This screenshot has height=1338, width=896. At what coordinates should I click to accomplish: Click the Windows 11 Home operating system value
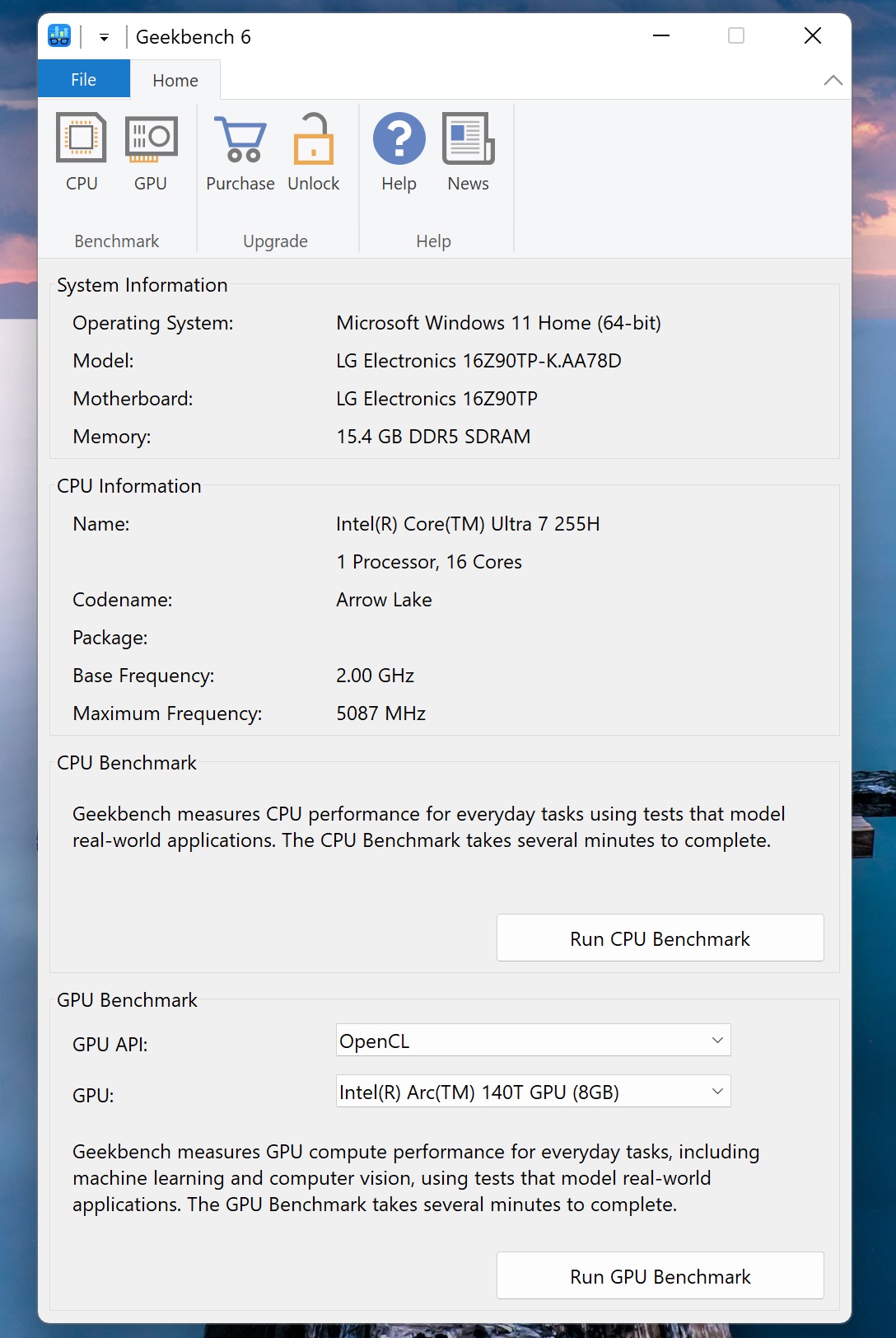(498, 323)
